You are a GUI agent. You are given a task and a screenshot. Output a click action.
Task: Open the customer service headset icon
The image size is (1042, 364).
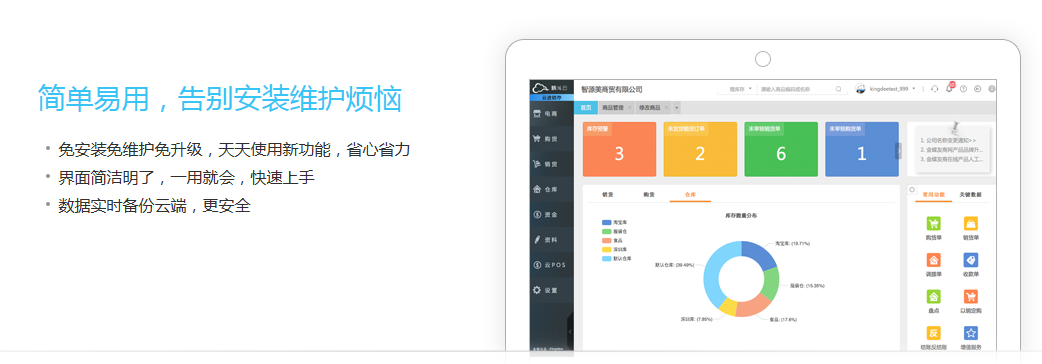[x=935, y=88]
